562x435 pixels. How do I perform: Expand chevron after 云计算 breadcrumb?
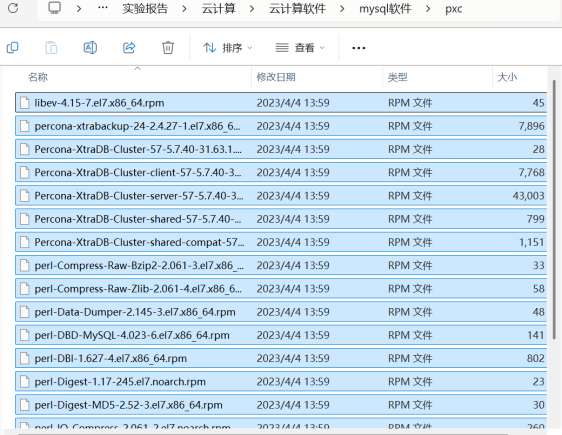click(x=252, y=8)
